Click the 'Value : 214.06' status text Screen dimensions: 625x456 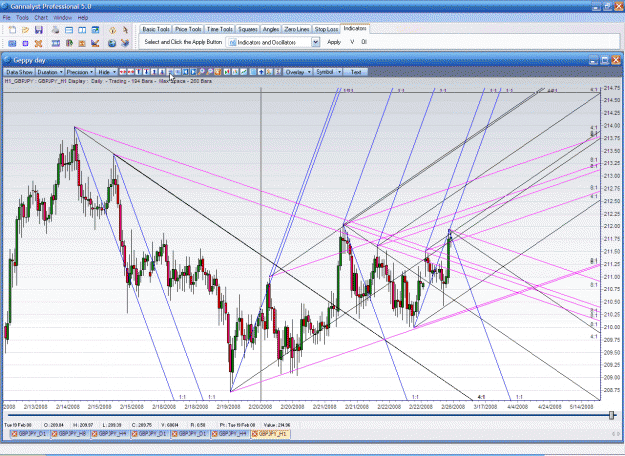(x=277, y=425)
